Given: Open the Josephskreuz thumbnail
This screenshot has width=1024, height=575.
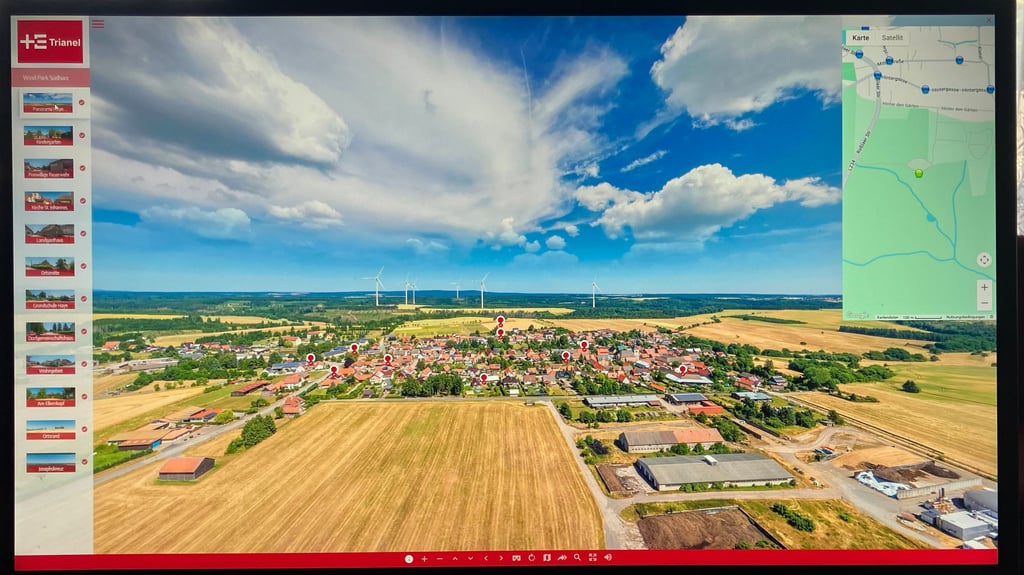Looking at the screenshot, I should coord(51,463).
